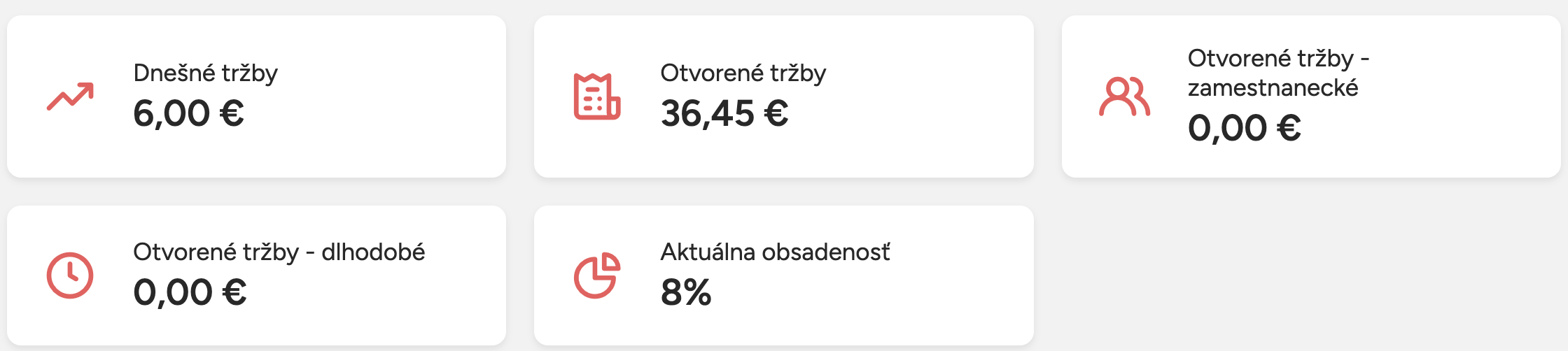Viewport: 1568px width, 351px height.
Task: Click the pie chart occupancy icon
Action: click(597, 275)
